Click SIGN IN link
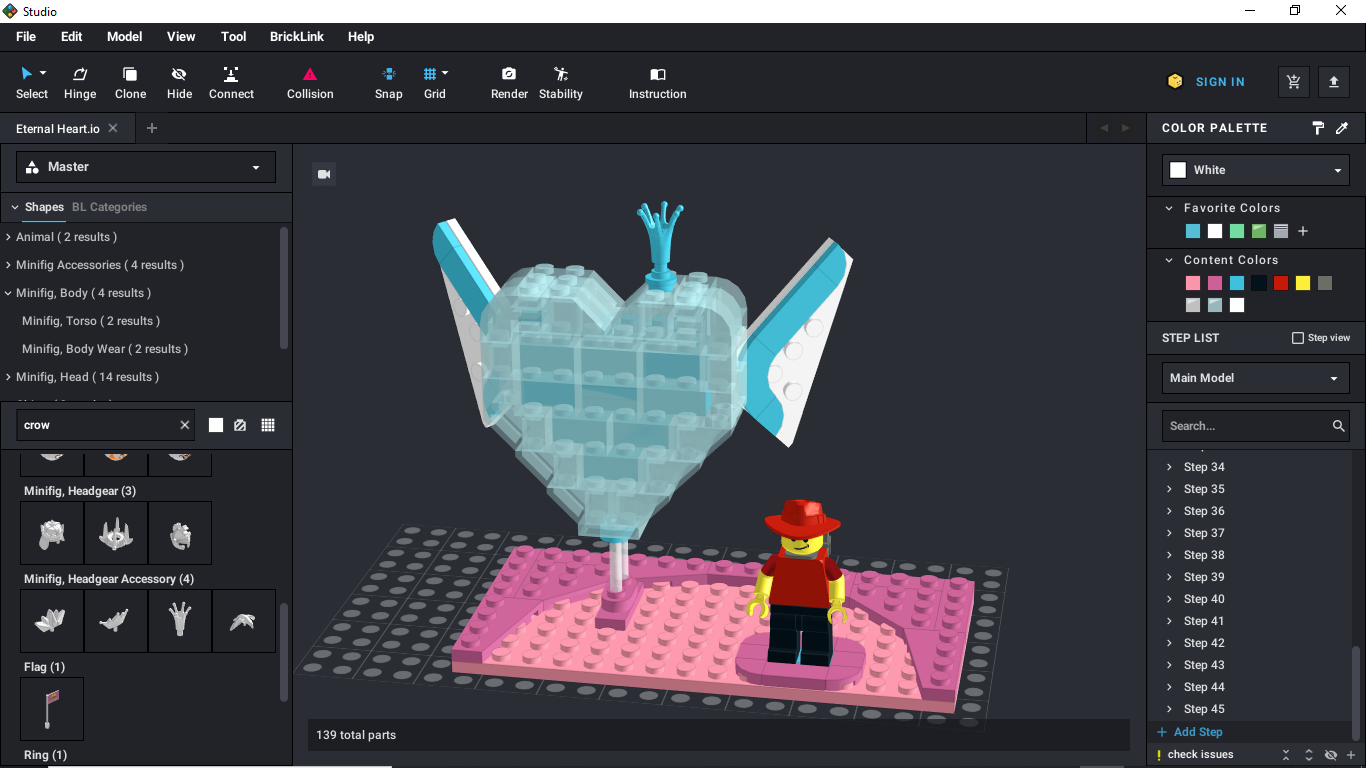The width and height of the screenshot is (1366, 768). click(x=1220, y=82)
